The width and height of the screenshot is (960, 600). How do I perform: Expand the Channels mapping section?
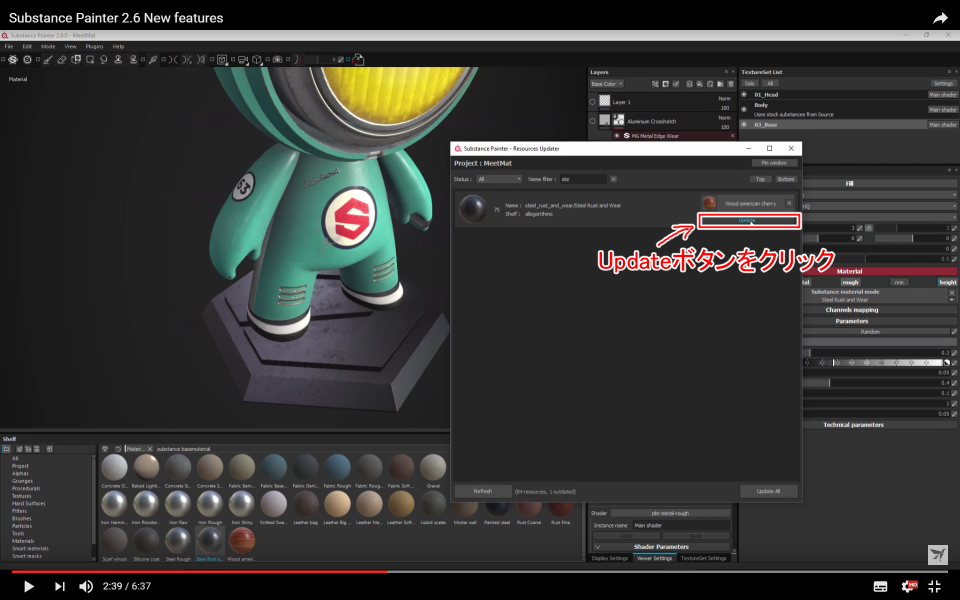[x=852, y=310]
